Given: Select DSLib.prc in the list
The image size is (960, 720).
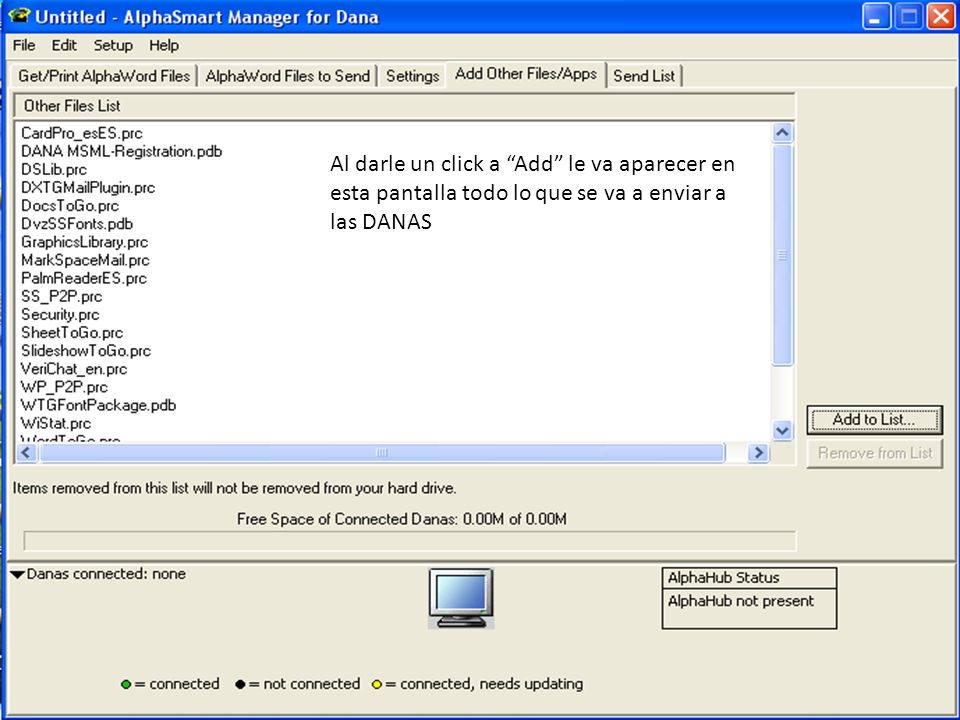Looking at the screenshot, I should point(54,170).
